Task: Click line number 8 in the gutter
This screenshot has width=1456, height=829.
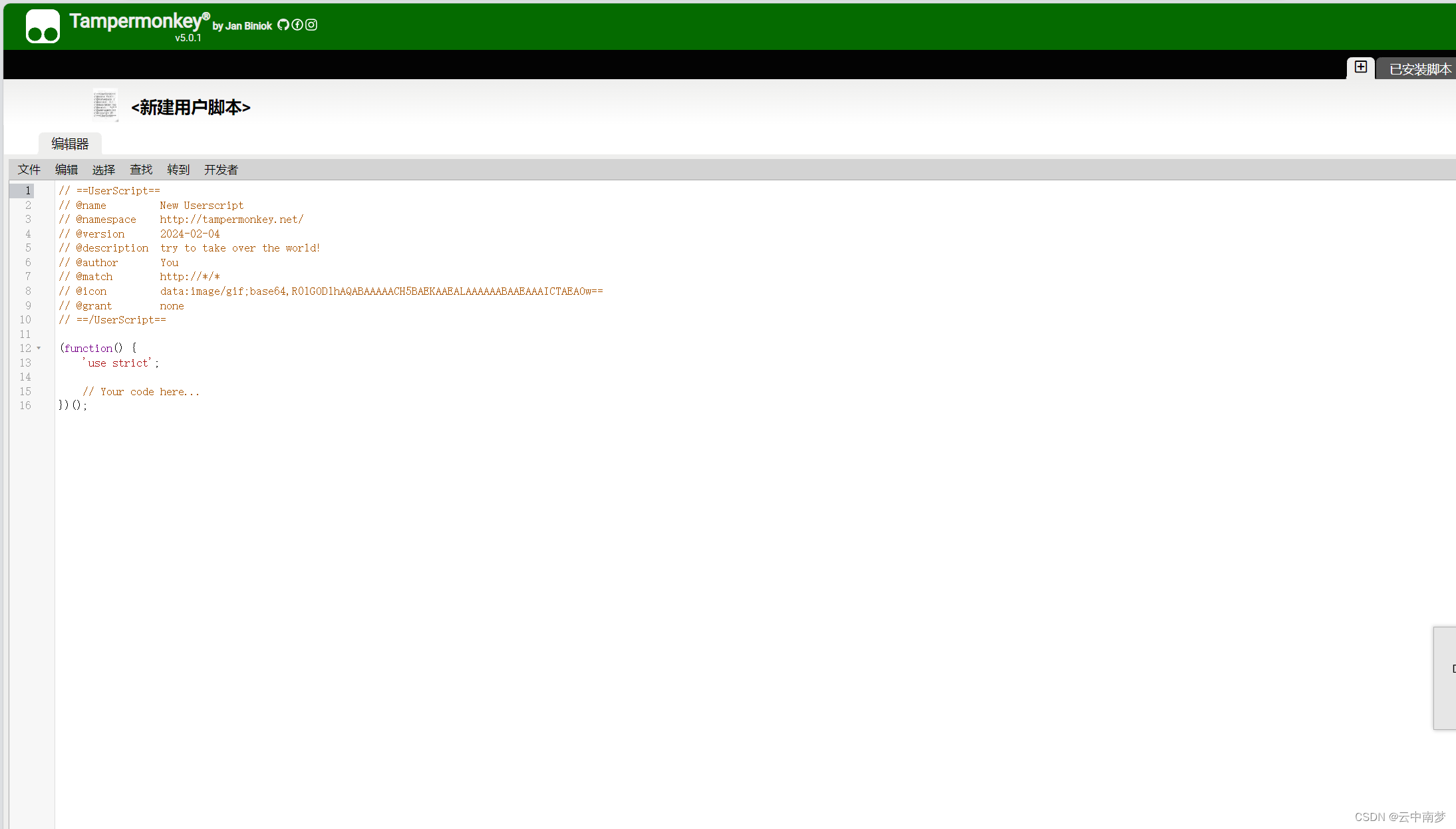Action: (28, 291)
